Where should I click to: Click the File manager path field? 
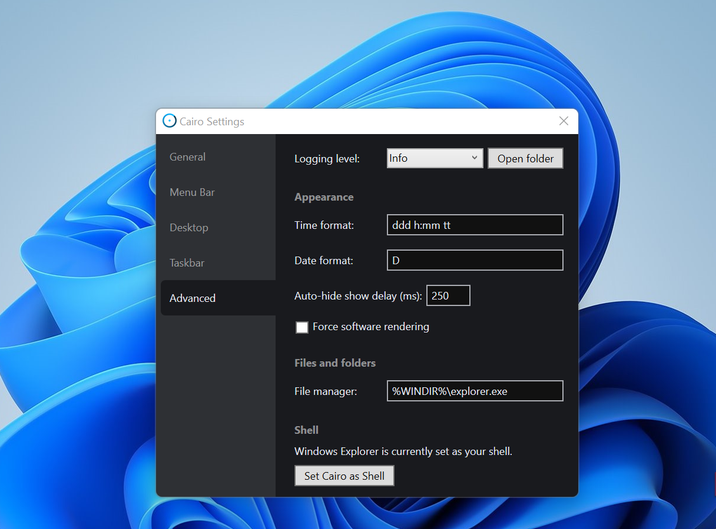coord(475,391)
